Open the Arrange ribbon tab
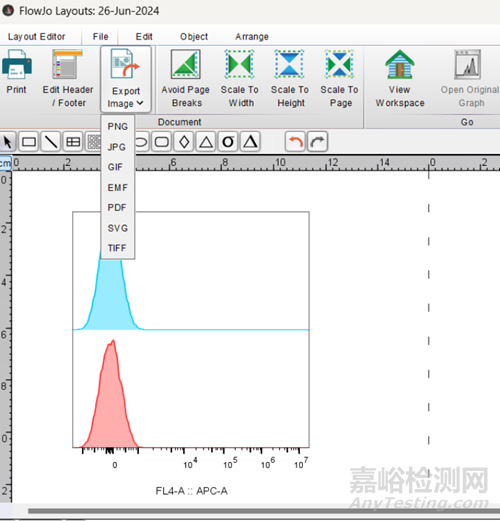The image size is (500, 521). pos(252,36)
